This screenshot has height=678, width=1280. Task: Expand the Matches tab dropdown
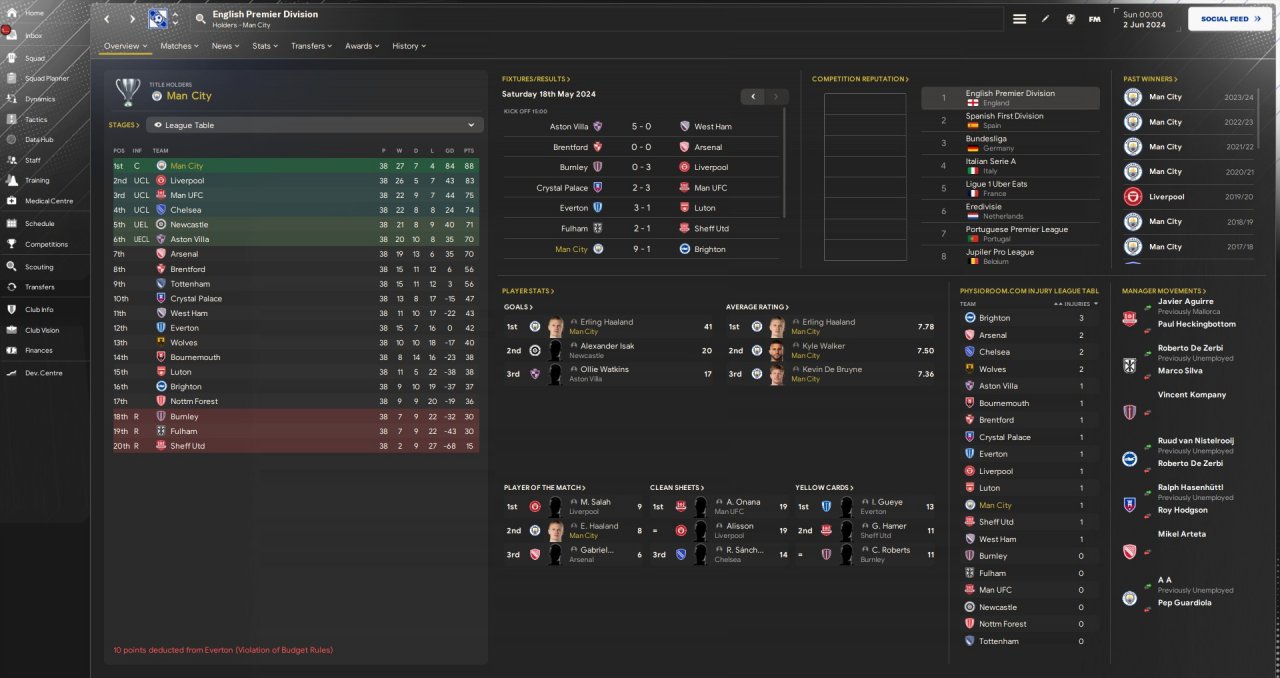click(x=179, y=46)
